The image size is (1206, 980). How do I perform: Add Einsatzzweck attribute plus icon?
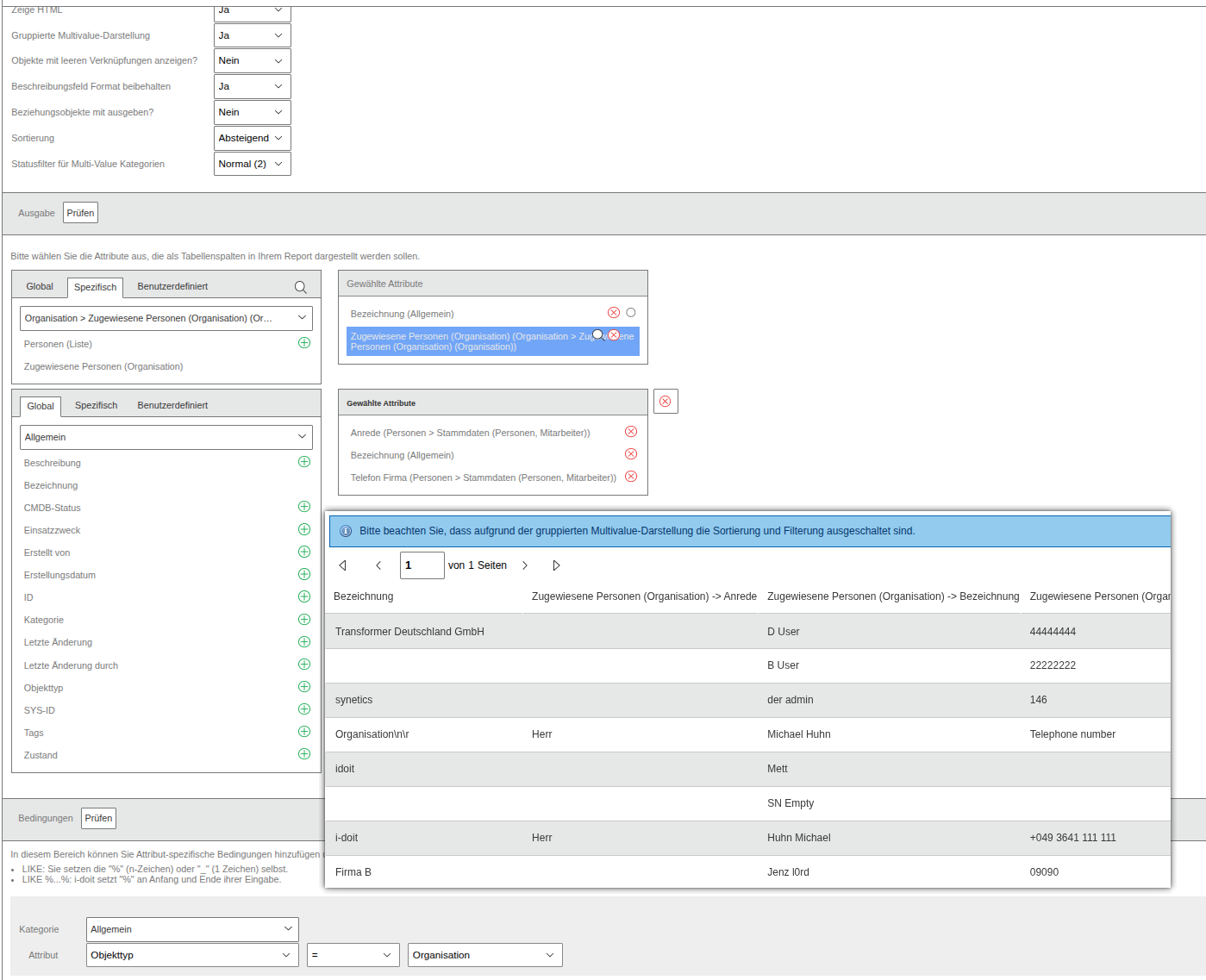pos(304,529)
